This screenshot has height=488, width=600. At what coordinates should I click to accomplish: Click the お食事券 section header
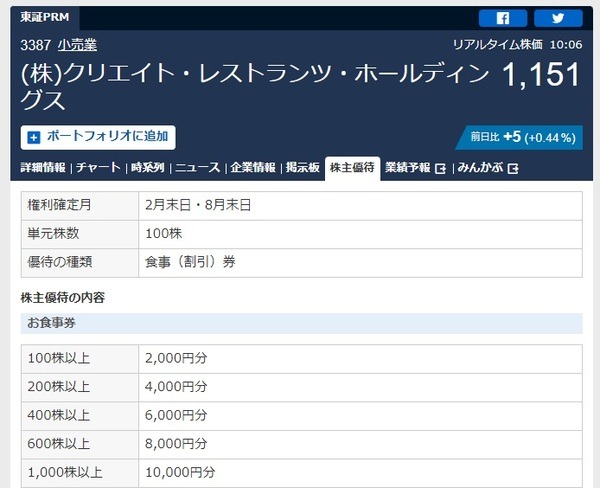tap(302, 323)
